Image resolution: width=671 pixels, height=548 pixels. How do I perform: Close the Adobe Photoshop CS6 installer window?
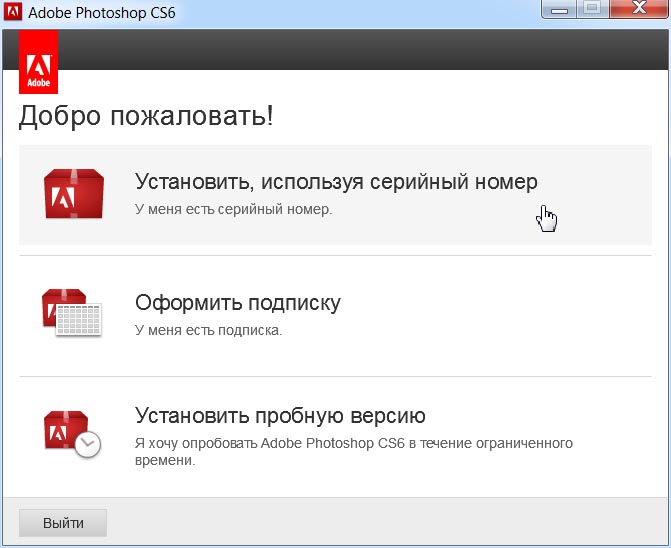tap(638, 9)
